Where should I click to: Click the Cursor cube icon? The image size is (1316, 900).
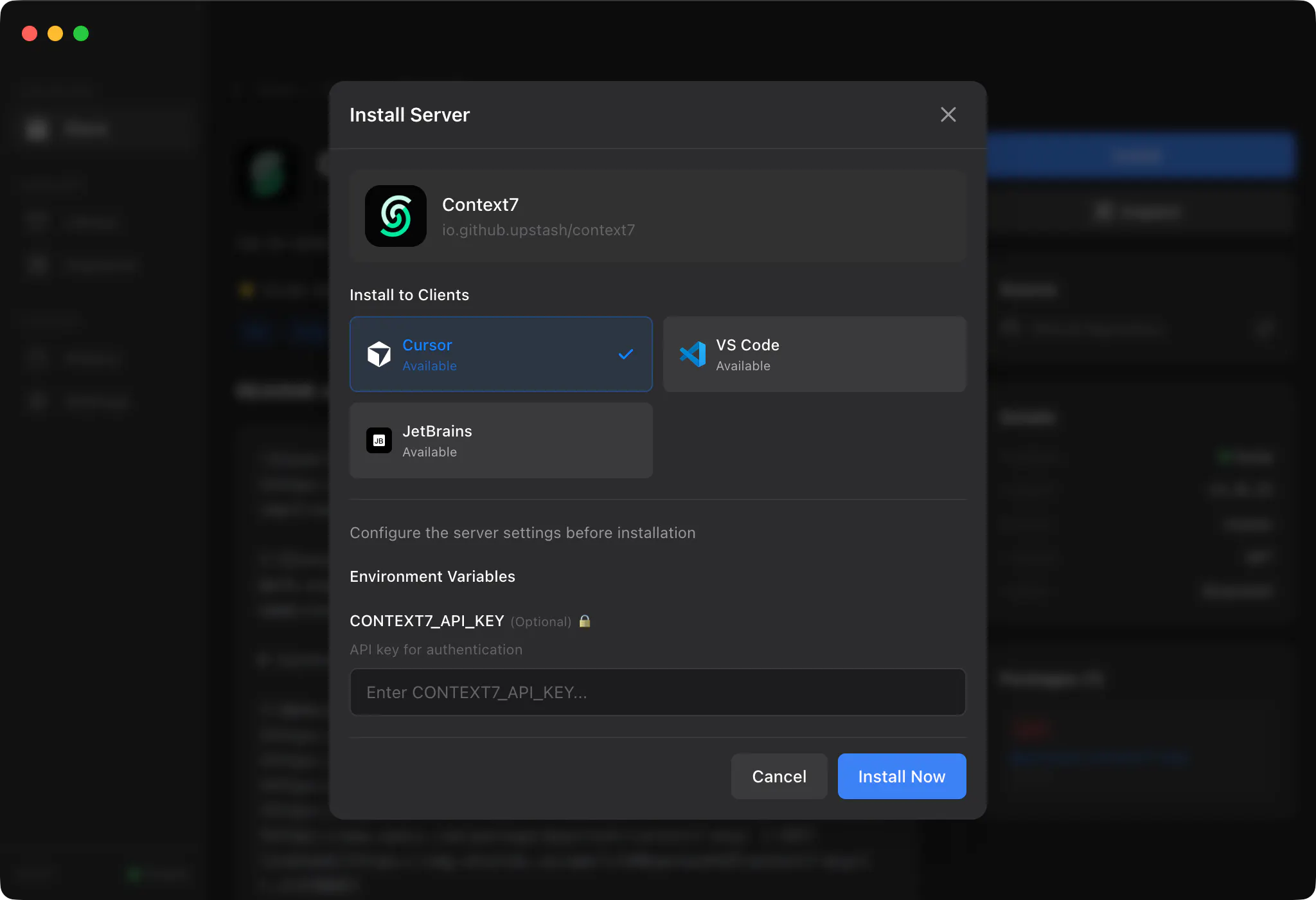coord(379,354)
